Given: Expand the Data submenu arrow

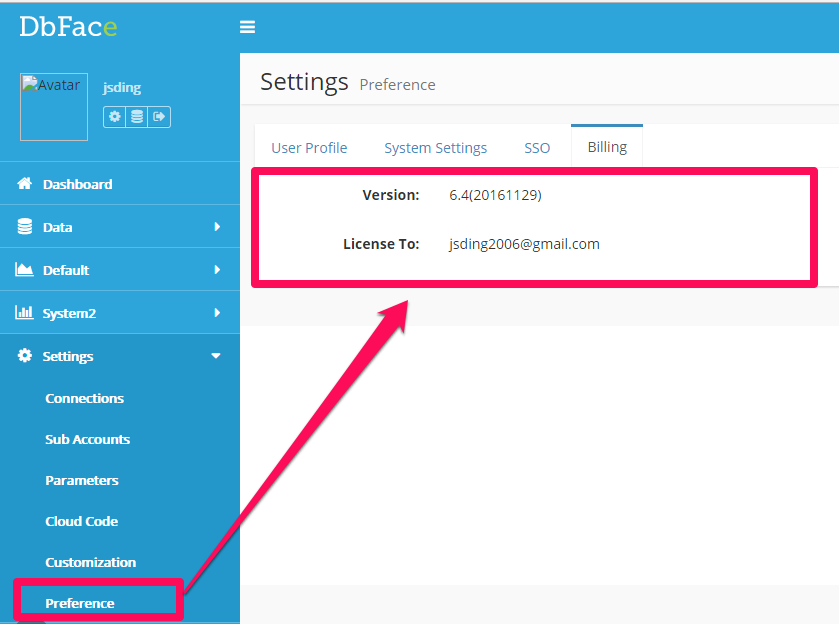Looking at the screenshot, I should pyautogui.click(x=217, y=227).
